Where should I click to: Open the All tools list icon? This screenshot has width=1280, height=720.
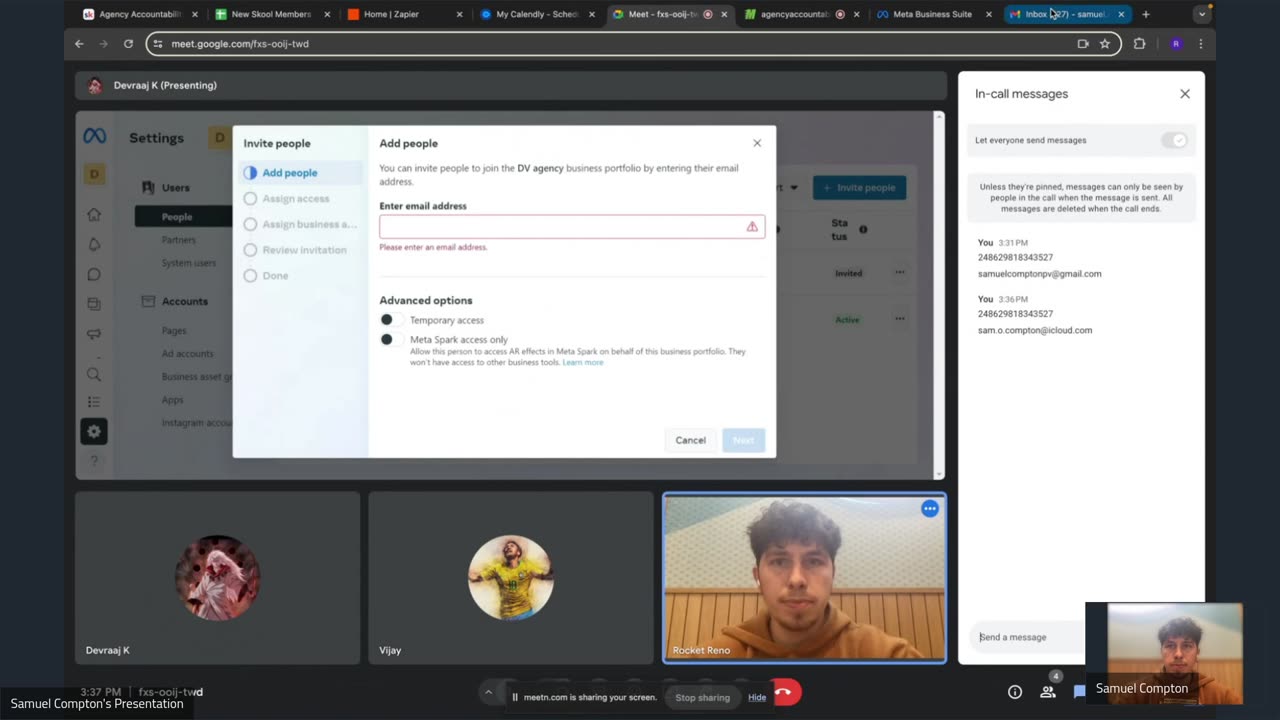[x=94, y=402]
